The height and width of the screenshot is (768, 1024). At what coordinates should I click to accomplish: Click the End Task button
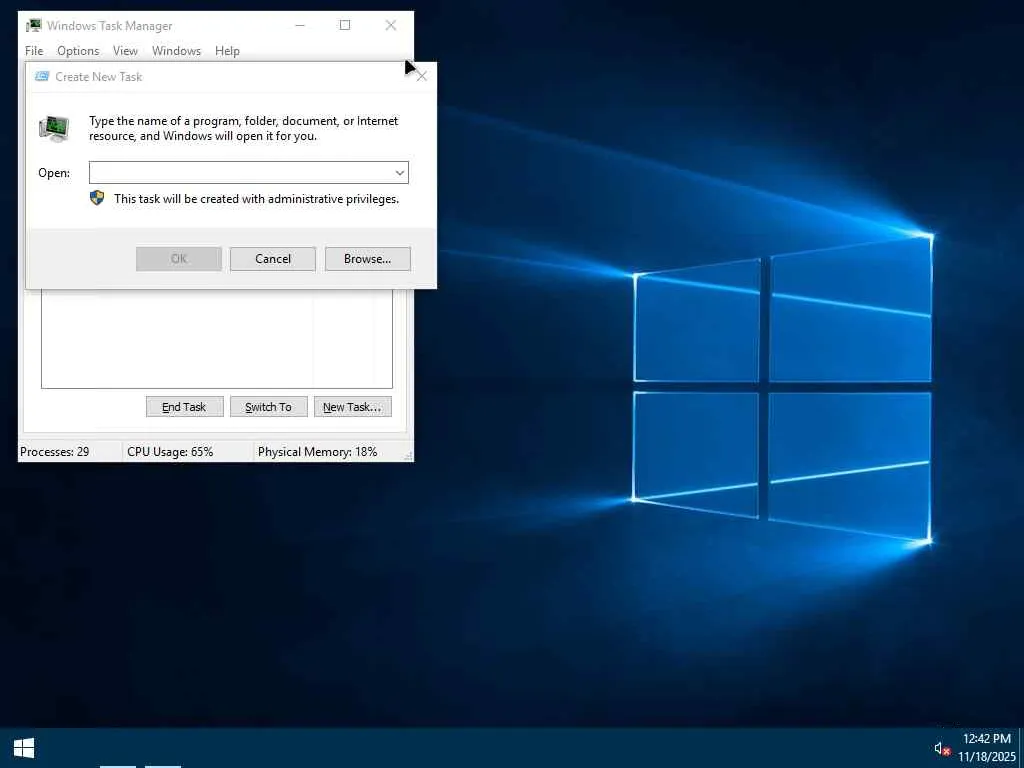pos(184,407)
